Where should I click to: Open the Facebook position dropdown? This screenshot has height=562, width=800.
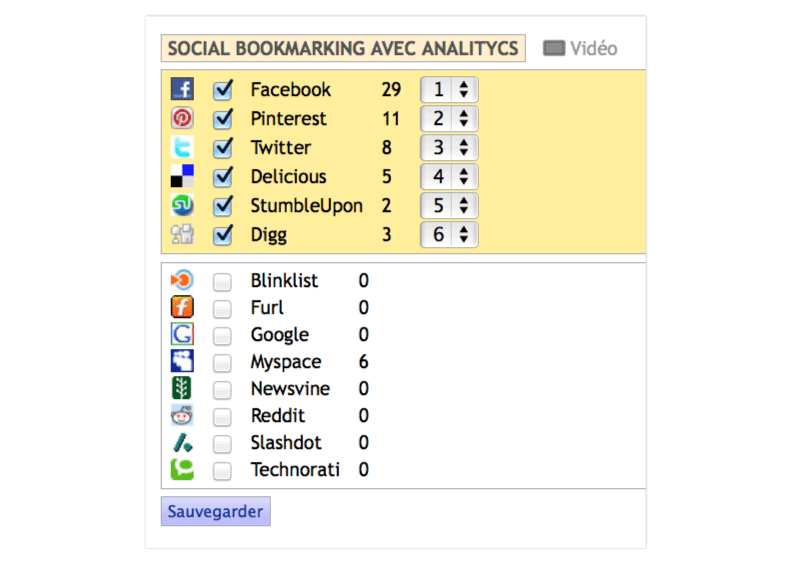click(x=449, y=89)
